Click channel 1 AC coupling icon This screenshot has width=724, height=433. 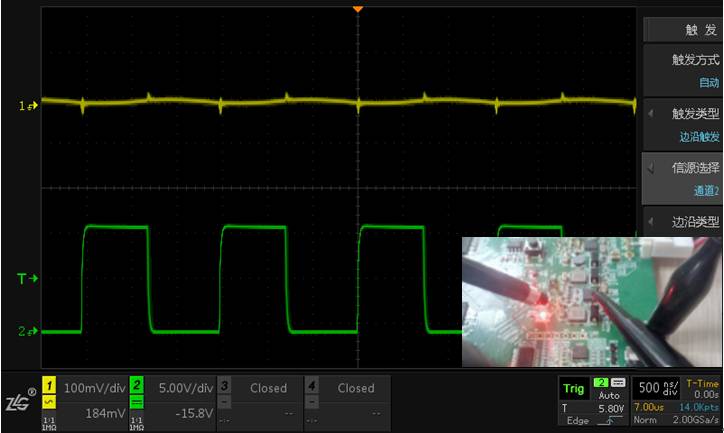pos(48,402)
